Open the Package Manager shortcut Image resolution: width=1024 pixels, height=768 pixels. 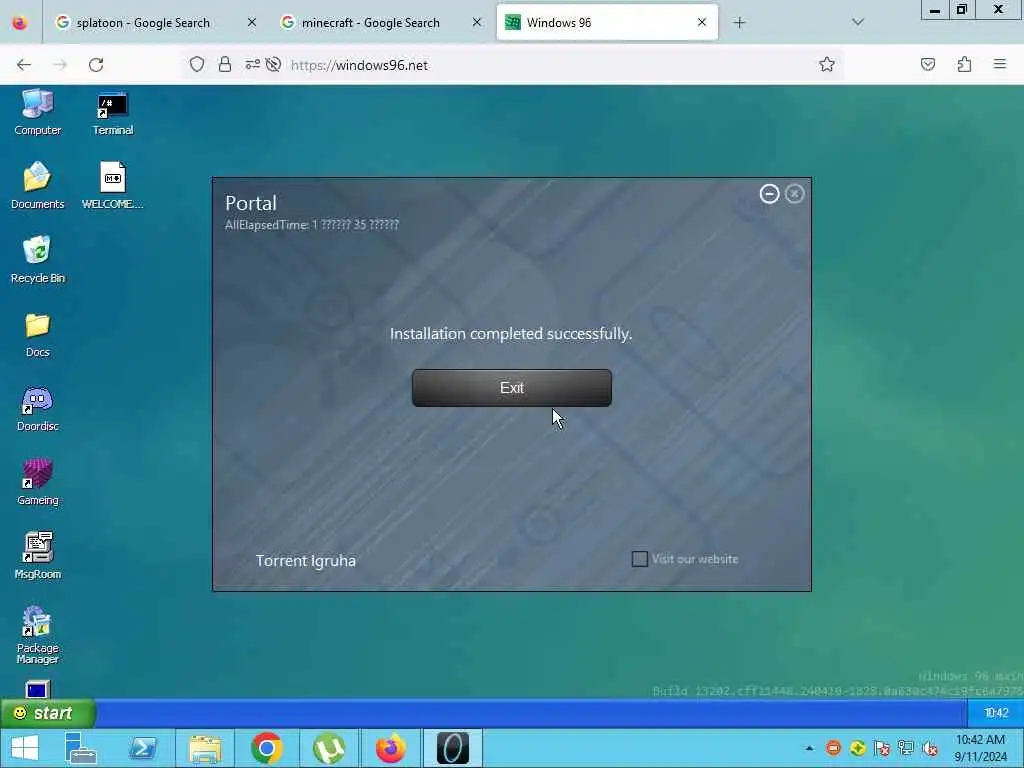pyautogui.click(x=37, y=635)
